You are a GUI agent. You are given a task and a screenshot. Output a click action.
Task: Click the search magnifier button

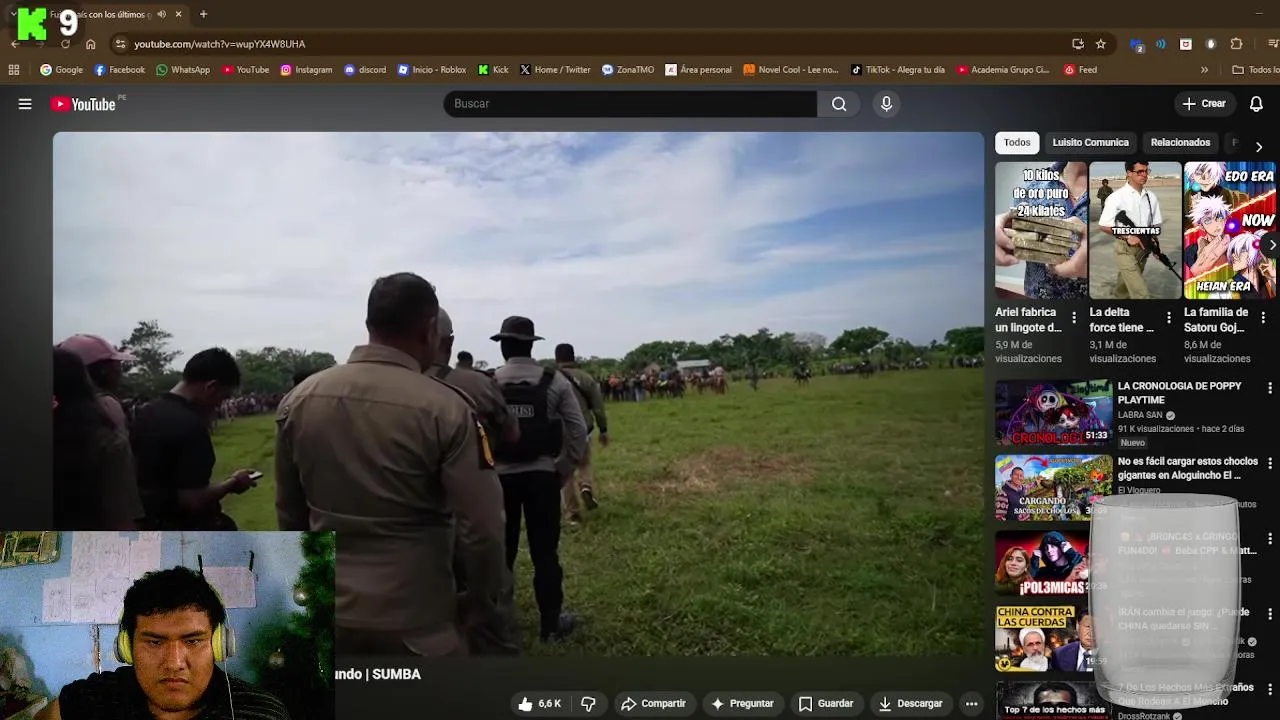point(838,104)
